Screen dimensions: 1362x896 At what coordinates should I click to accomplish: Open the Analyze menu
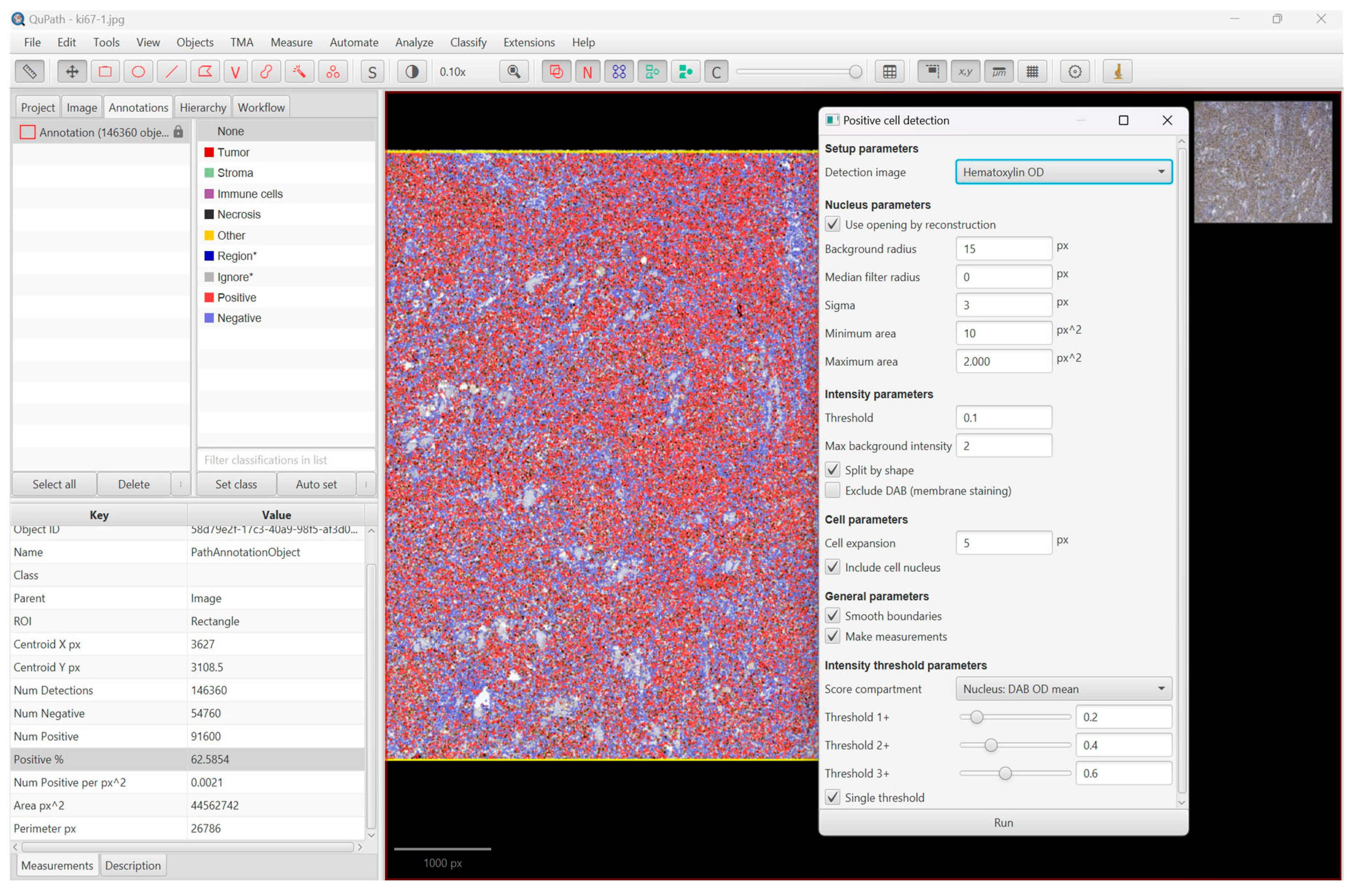[415, 42]
